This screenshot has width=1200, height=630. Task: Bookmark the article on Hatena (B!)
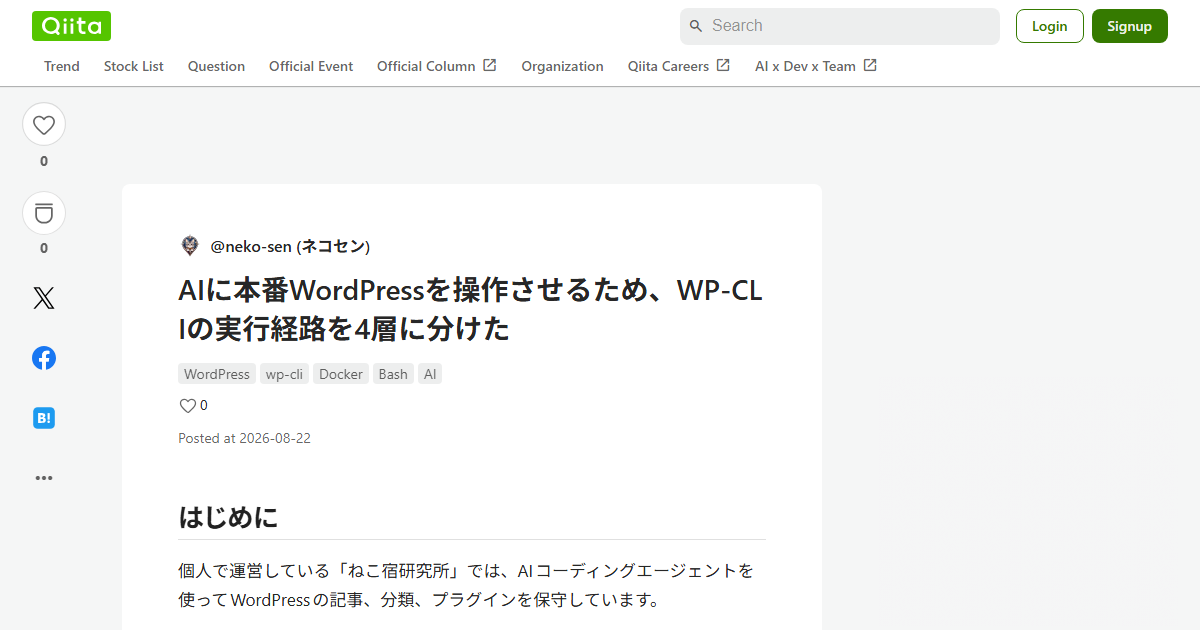(44, 418)
